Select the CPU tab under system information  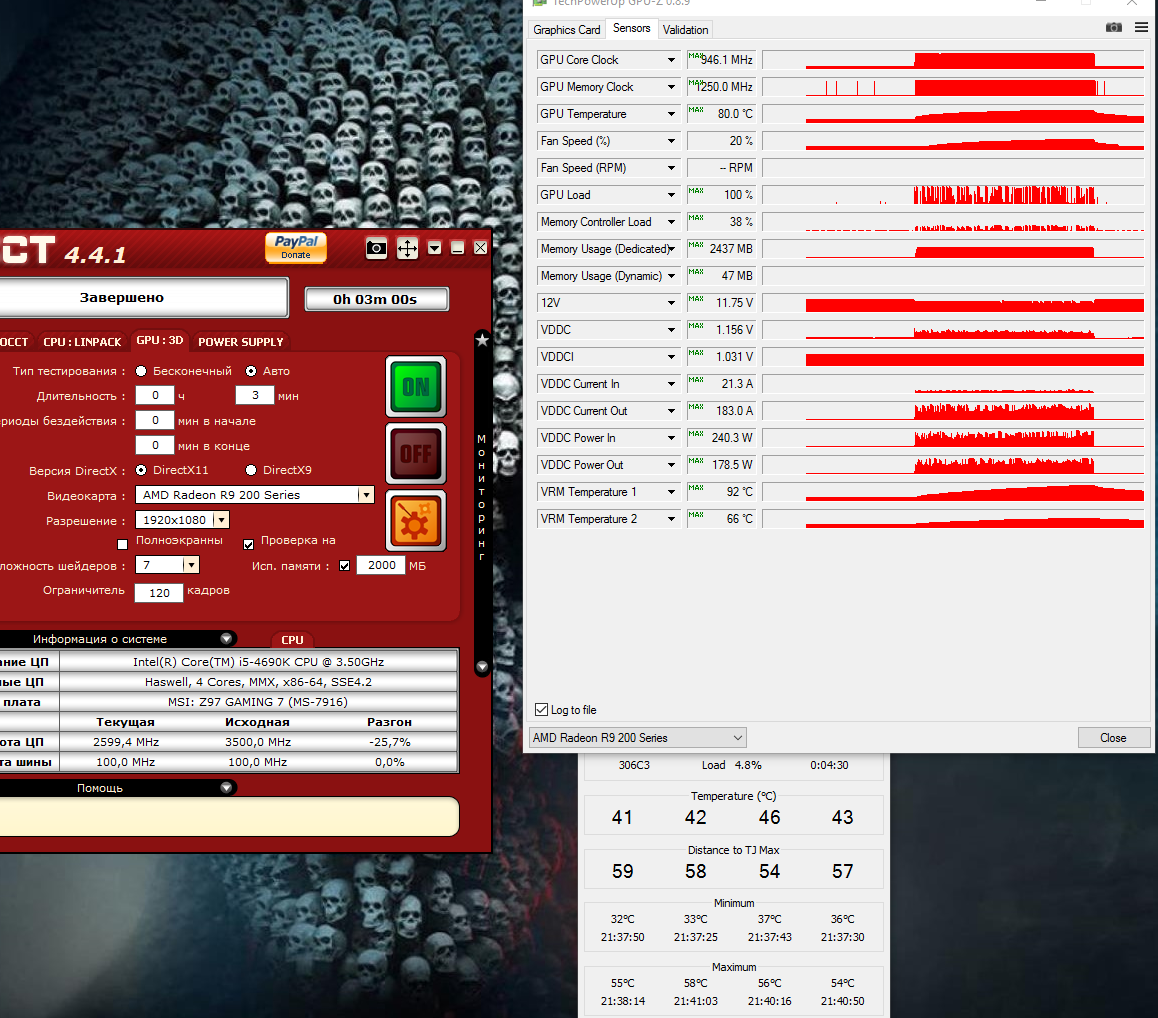point(292,640)
